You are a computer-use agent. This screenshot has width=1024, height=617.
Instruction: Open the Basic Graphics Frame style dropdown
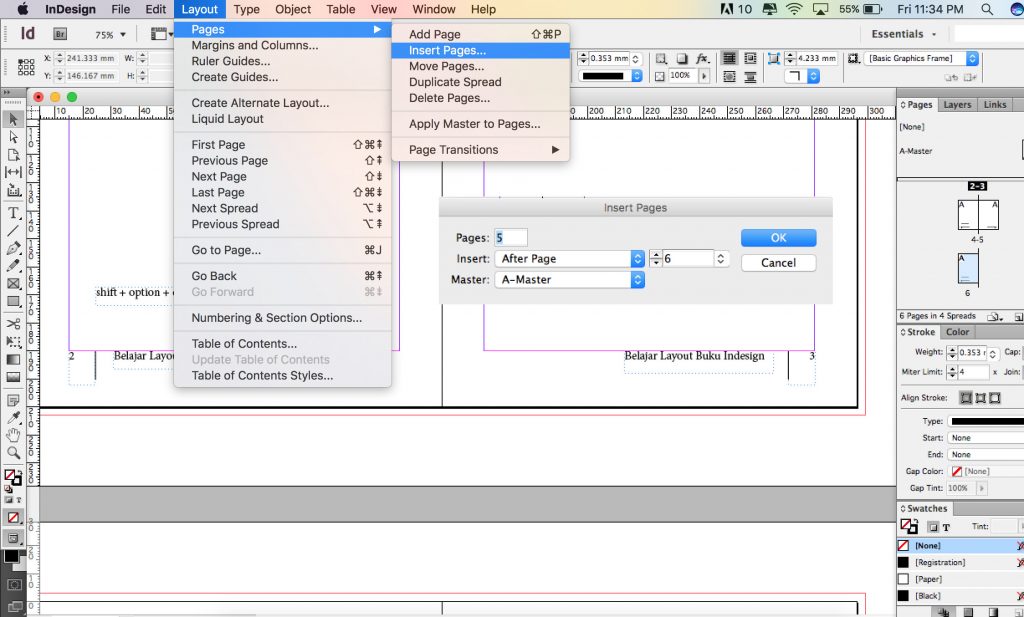(921, 59)
